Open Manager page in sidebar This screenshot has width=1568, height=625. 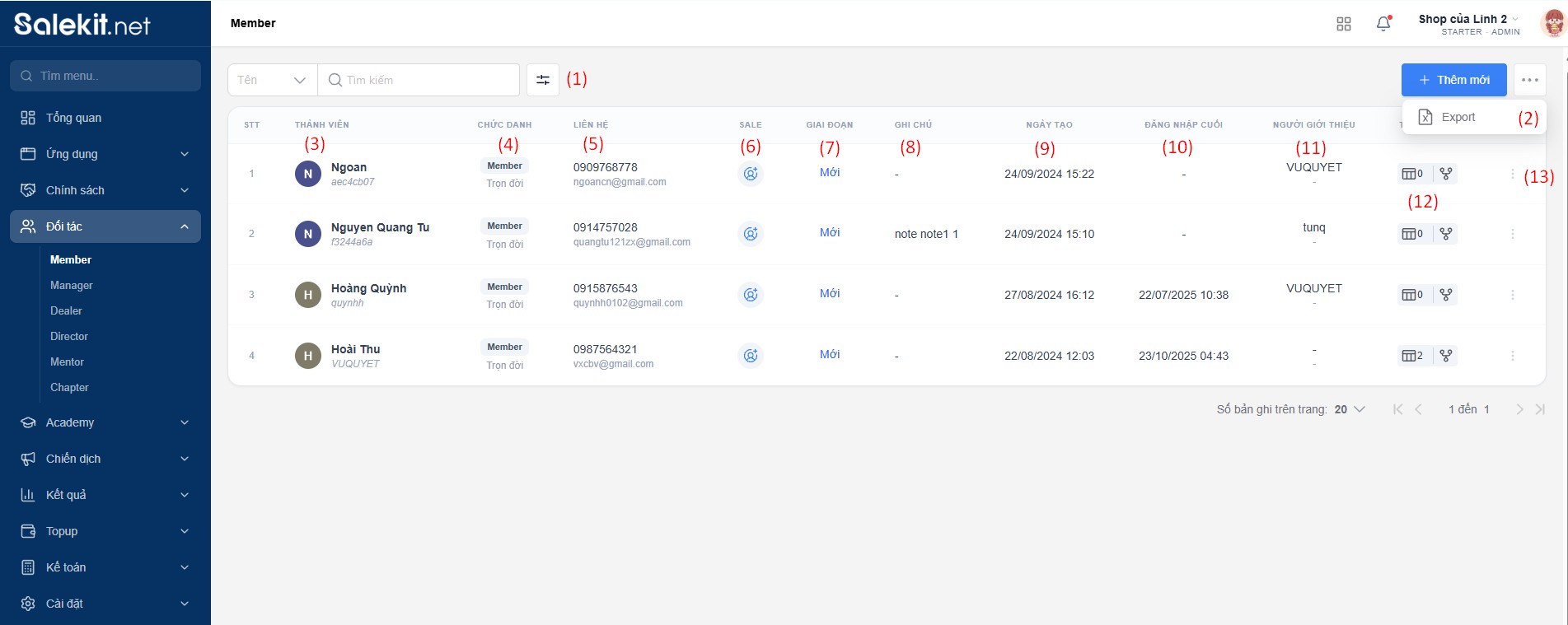click(x=72, y=285)
